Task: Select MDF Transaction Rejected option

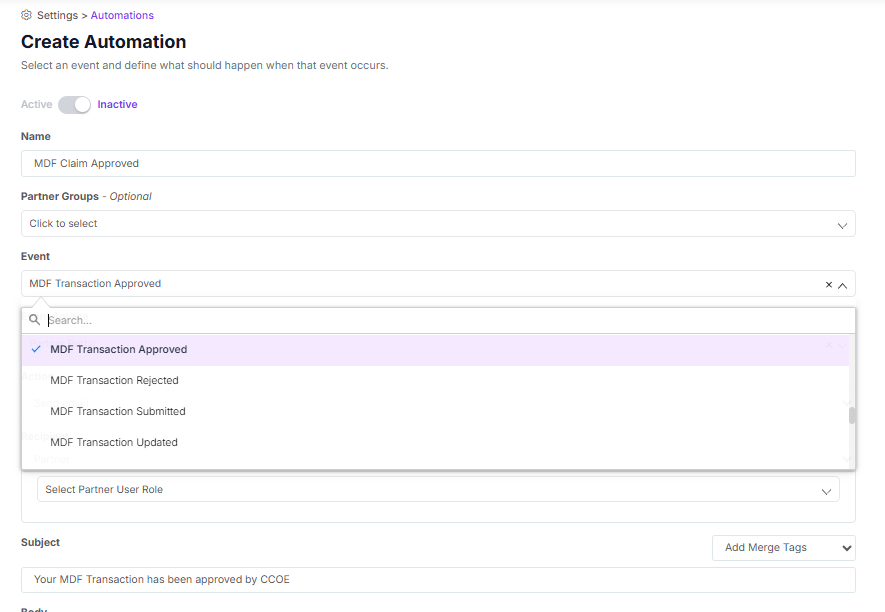Action: tap(435, 381)
